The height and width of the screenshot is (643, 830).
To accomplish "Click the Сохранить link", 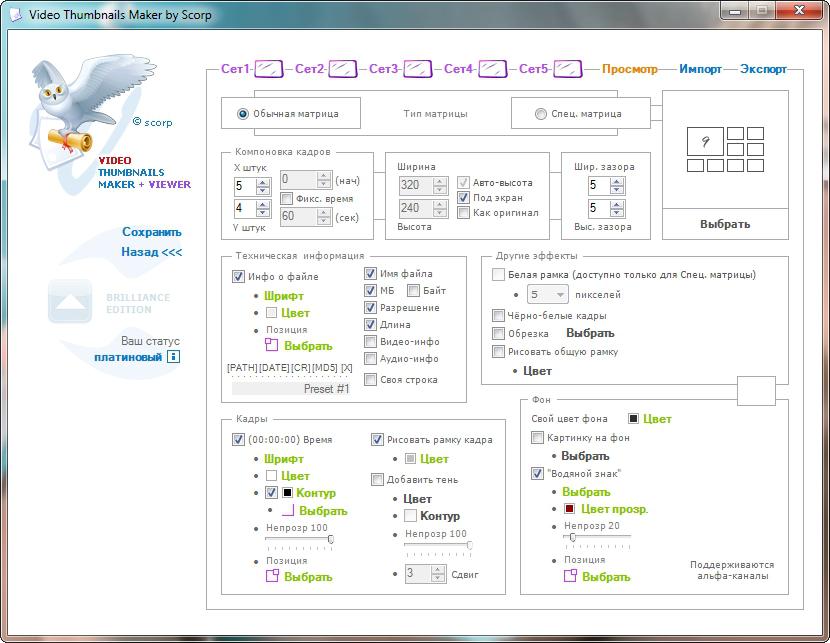I will [x=152, y=232].
